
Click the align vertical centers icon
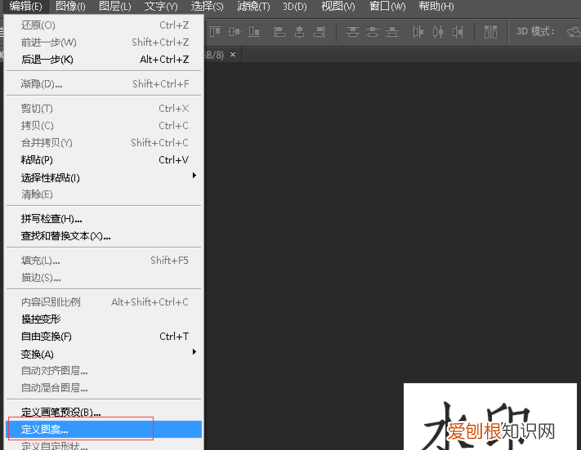coord(234,32)
